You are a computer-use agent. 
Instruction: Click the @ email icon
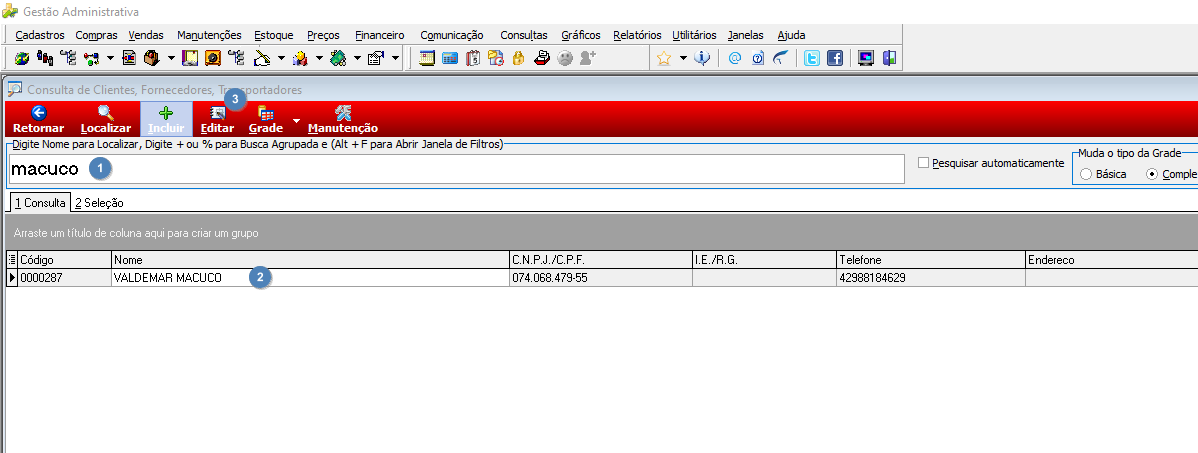[x=735, y=58]
